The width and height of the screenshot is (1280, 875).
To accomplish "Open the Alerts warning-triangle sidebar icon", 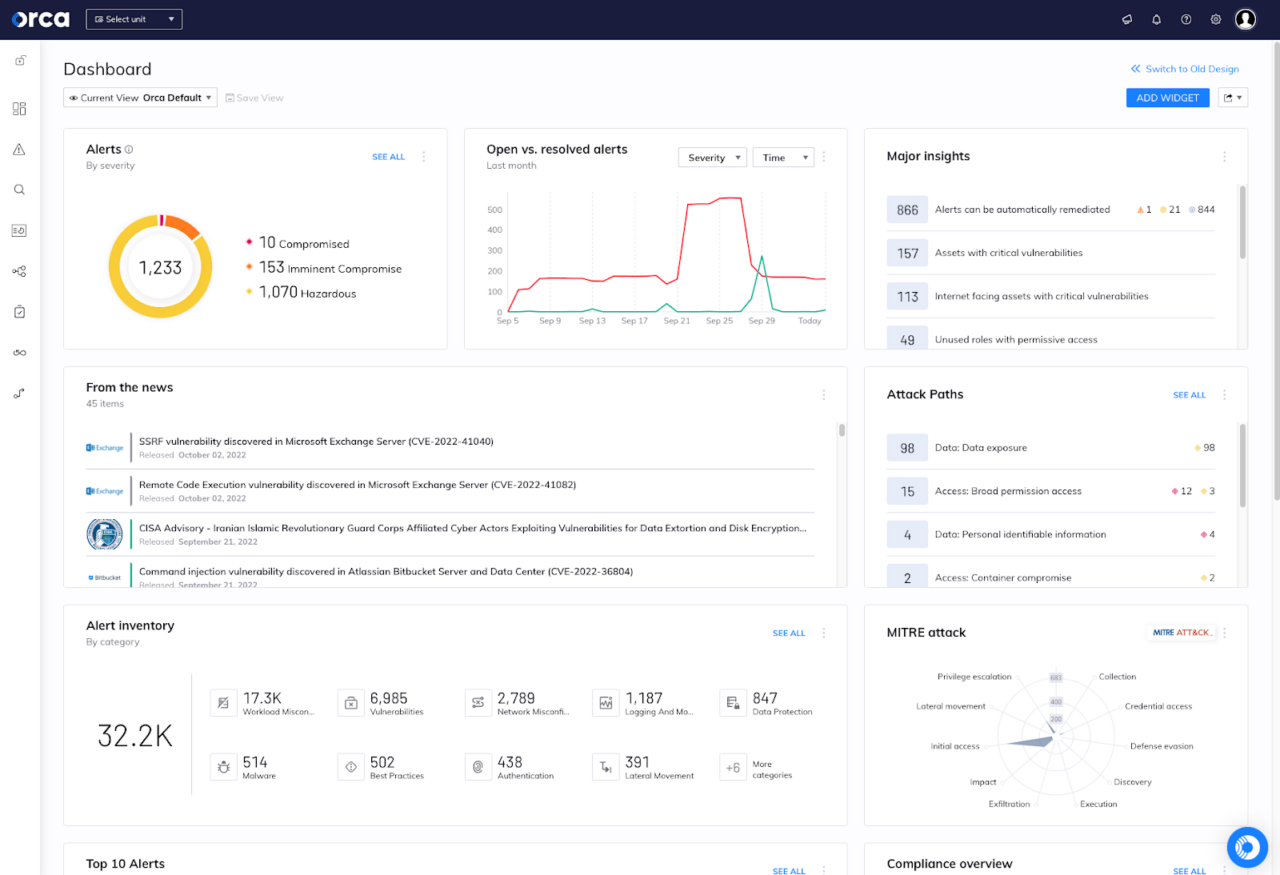I will 19,150.
